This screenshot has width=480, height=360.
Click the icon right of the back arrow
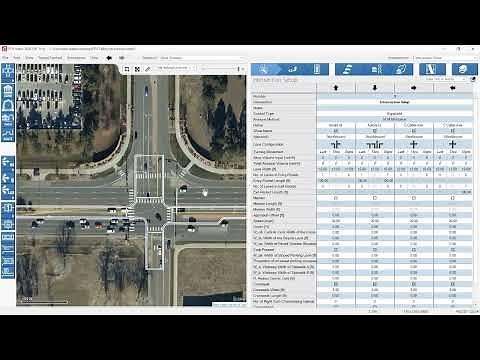coord(122,58)
